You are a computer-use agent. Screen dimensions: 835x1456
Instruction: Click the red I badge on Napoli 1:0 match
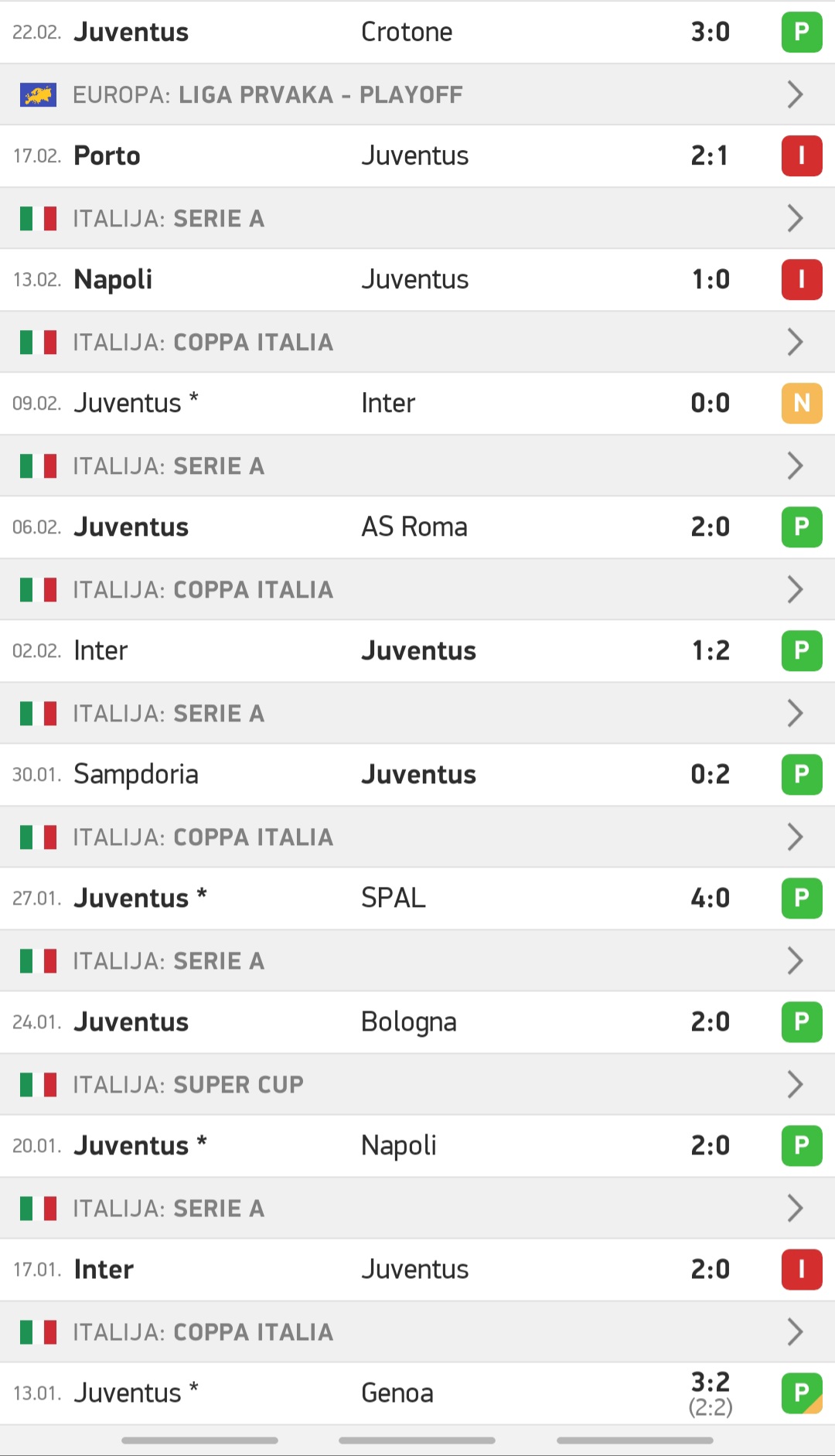802,280
